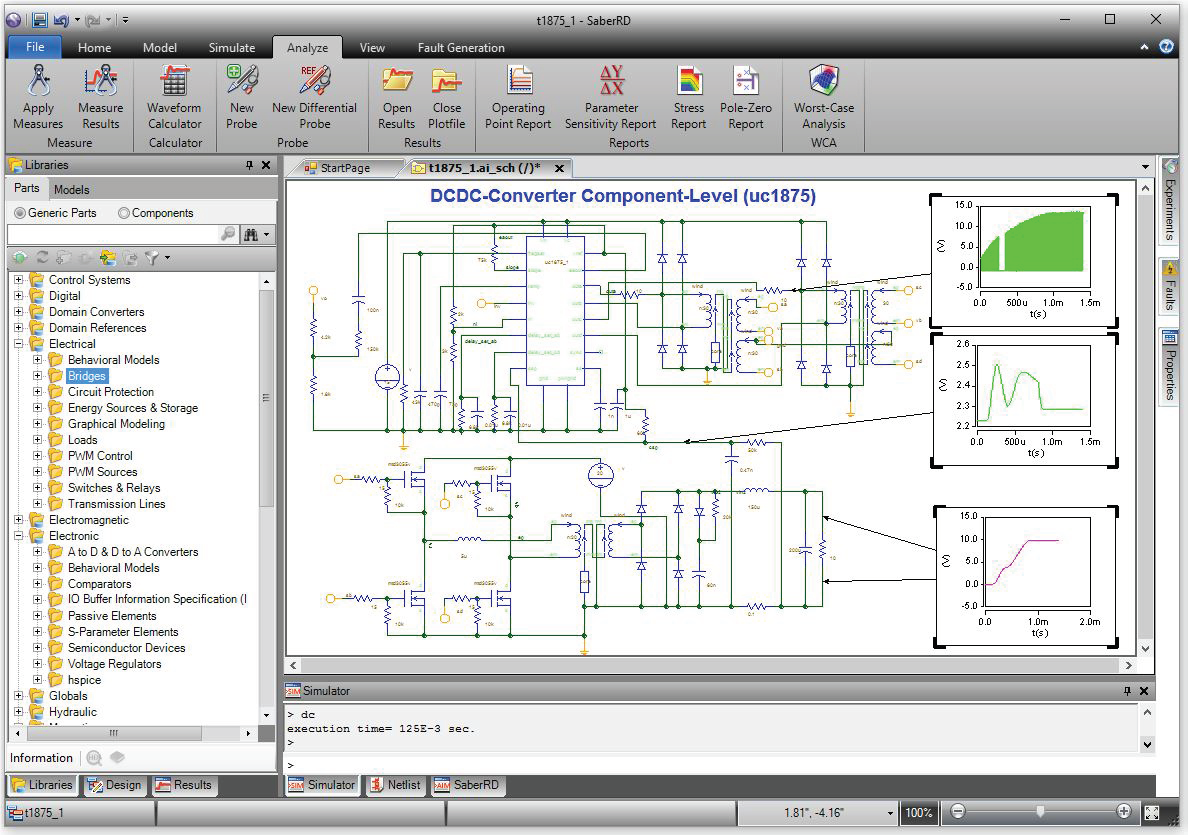
Task: Pin the Simulator panel
Action: click(1127, 690)
